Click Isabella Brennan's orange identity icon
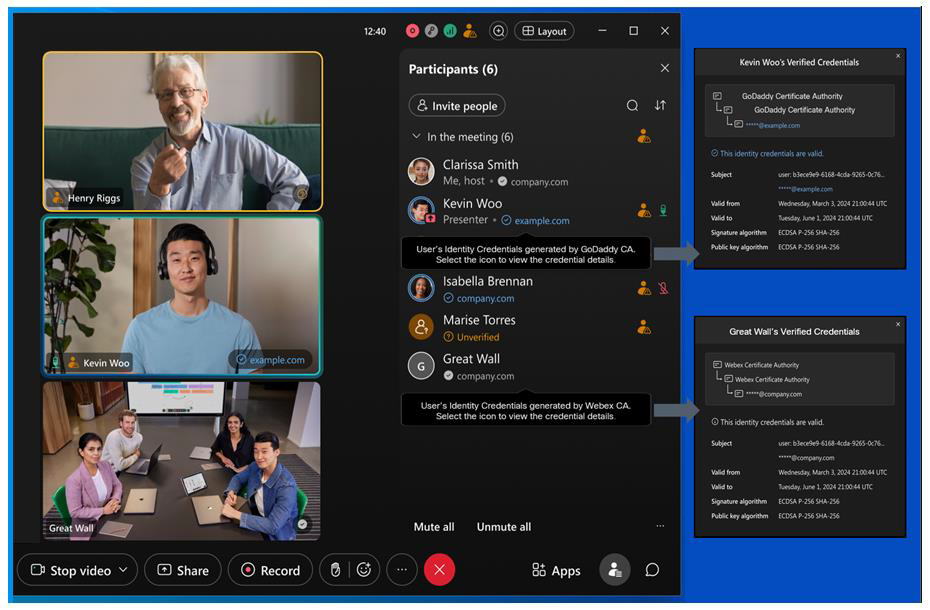The width and height of the screenshot is (930, 610). pyautogui.click(x=644, y=288)
